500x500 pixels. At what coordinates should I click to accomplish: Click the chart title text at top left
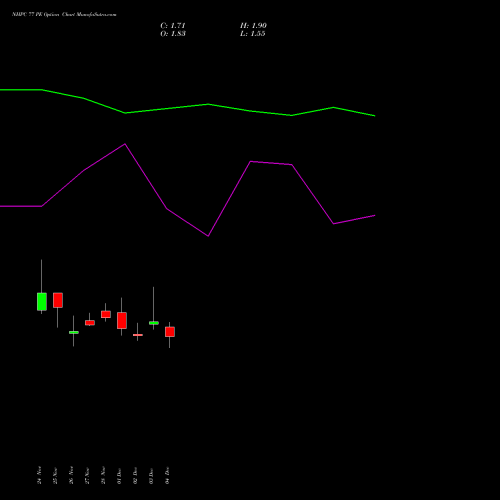pos(64,15)
